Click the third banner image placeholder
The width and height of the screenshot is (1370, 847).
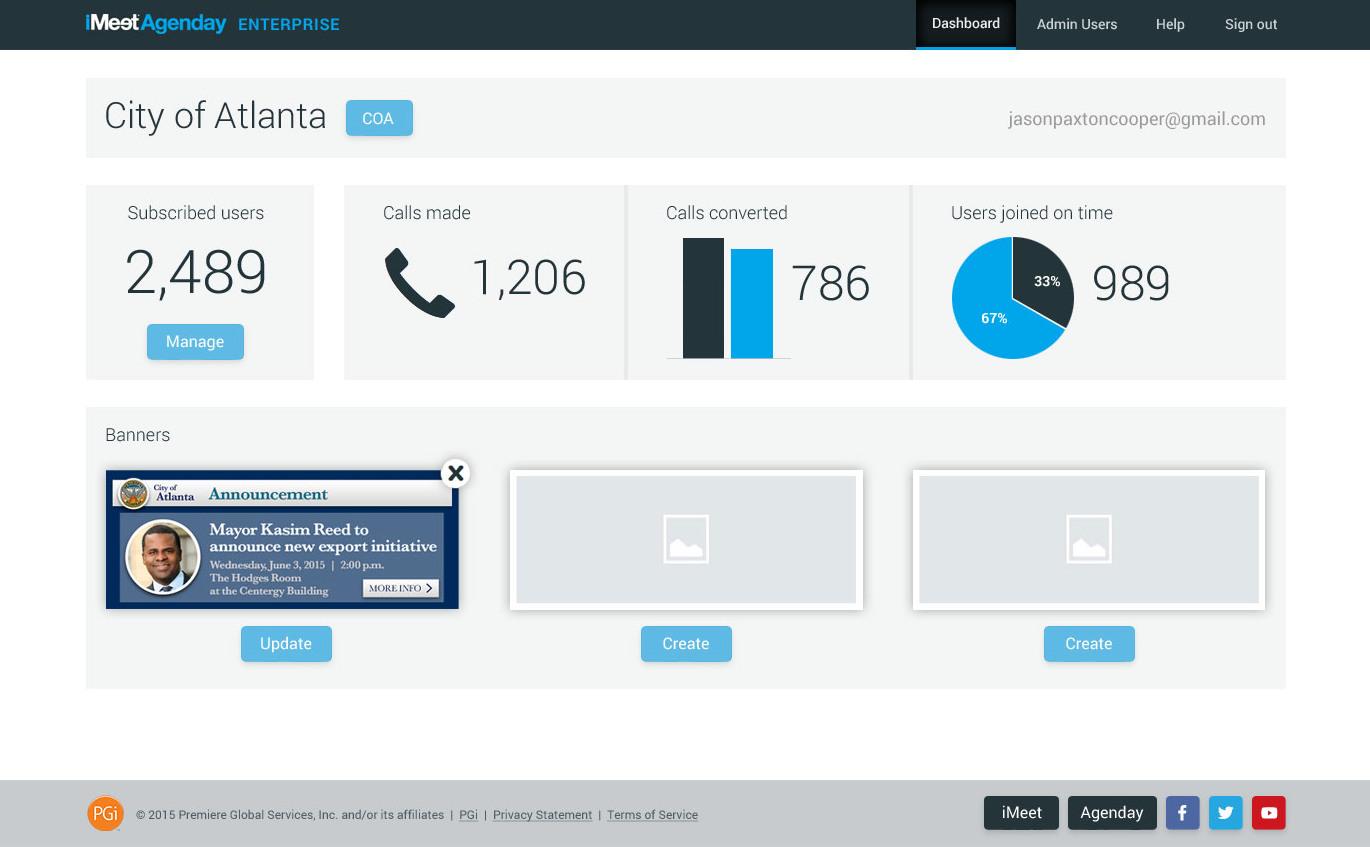pos(1088,539)
